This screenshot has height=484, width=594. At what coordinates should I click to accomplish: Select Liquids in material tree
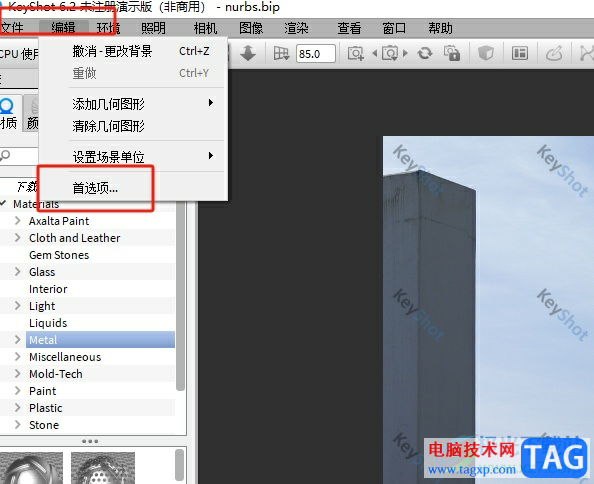[x=48, y=323]
